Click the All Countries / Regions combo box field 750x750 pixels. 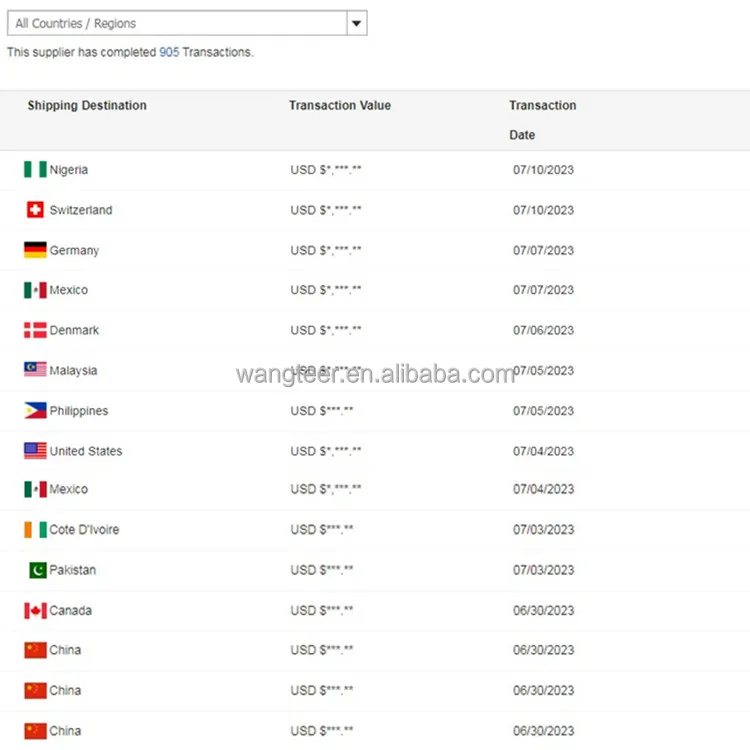pyautogui.click(x=187, y=23)
